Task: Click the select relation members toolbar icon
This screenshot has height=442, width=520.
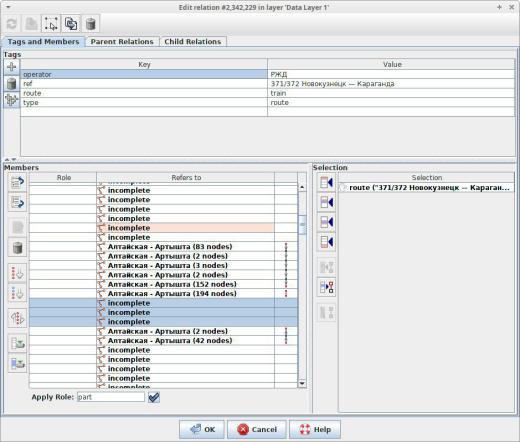Action: [x=51, y=24]
